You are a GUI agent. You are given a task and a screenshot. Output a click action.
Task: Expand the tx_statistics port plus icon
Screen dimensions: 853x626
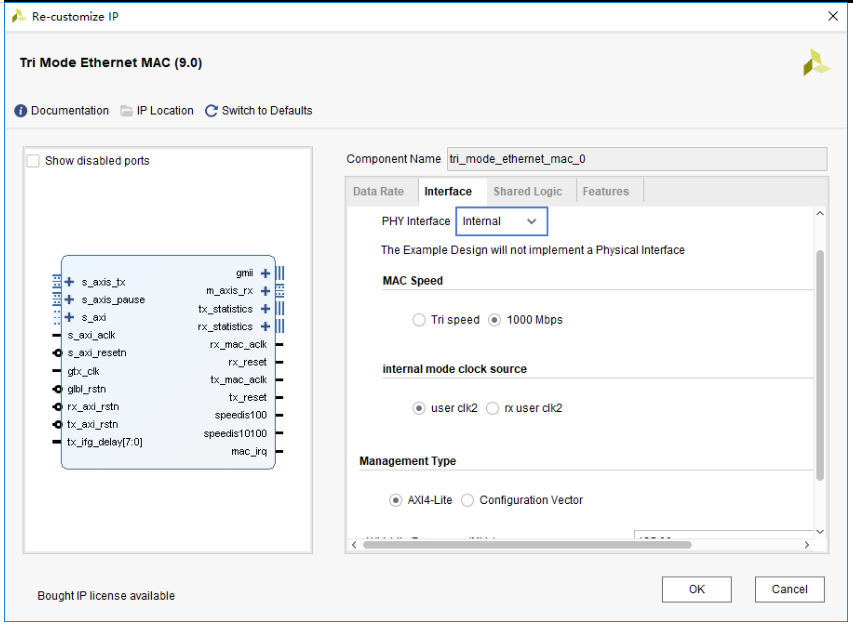265,309
